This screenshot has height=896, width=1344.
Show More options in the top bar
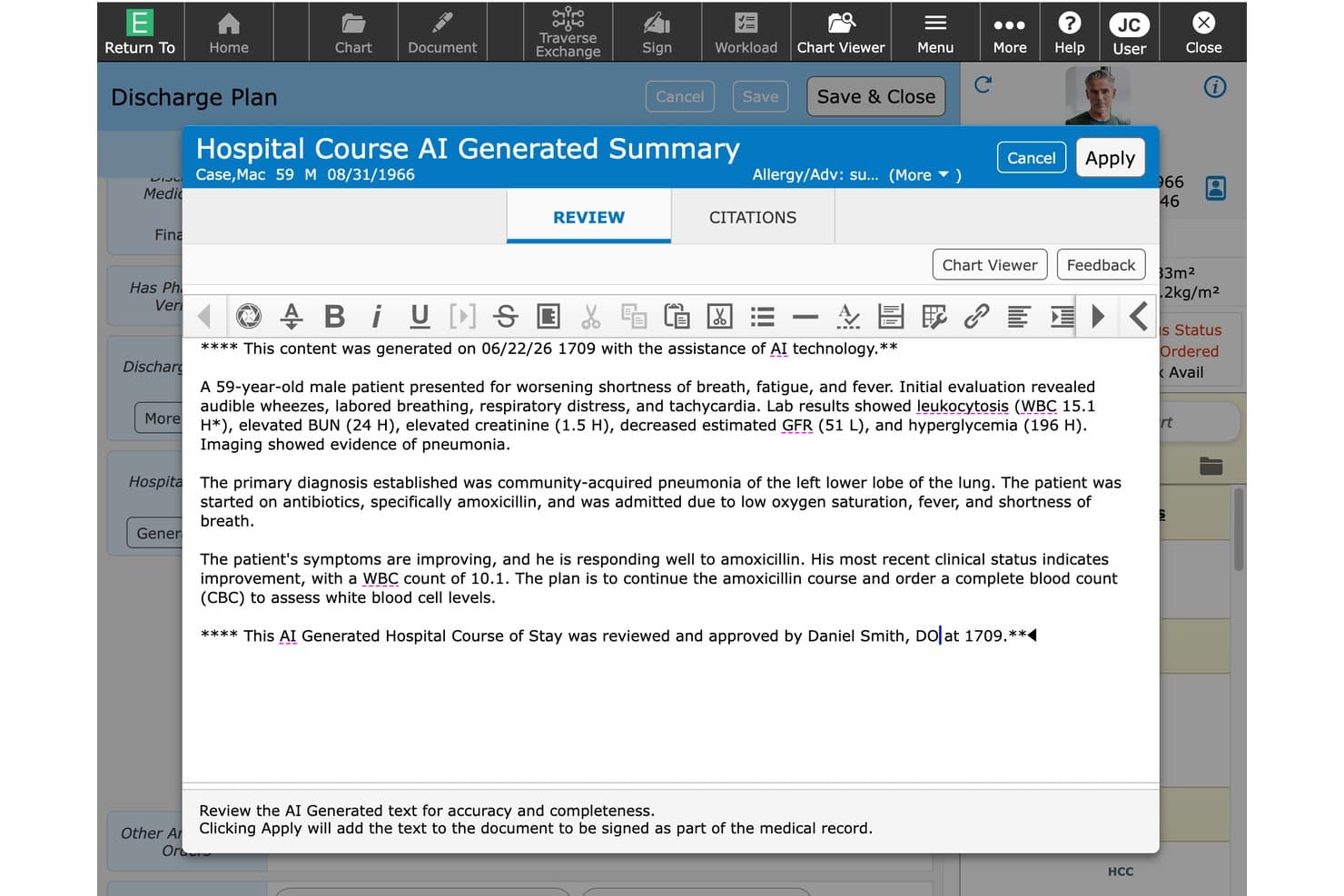coord(1010,33)
